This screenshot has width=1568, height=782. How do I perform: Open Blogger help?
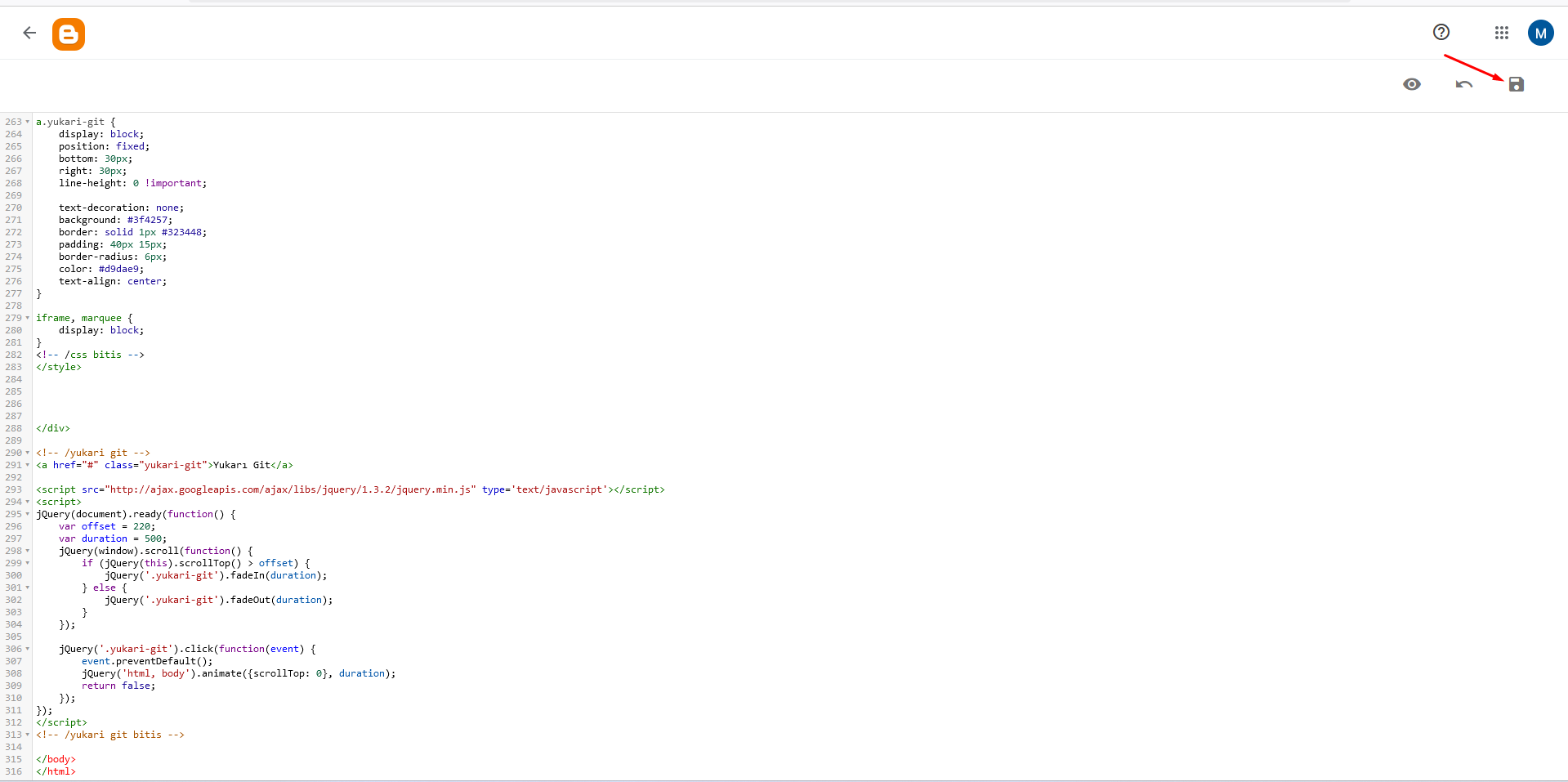tap(1441, 32)
